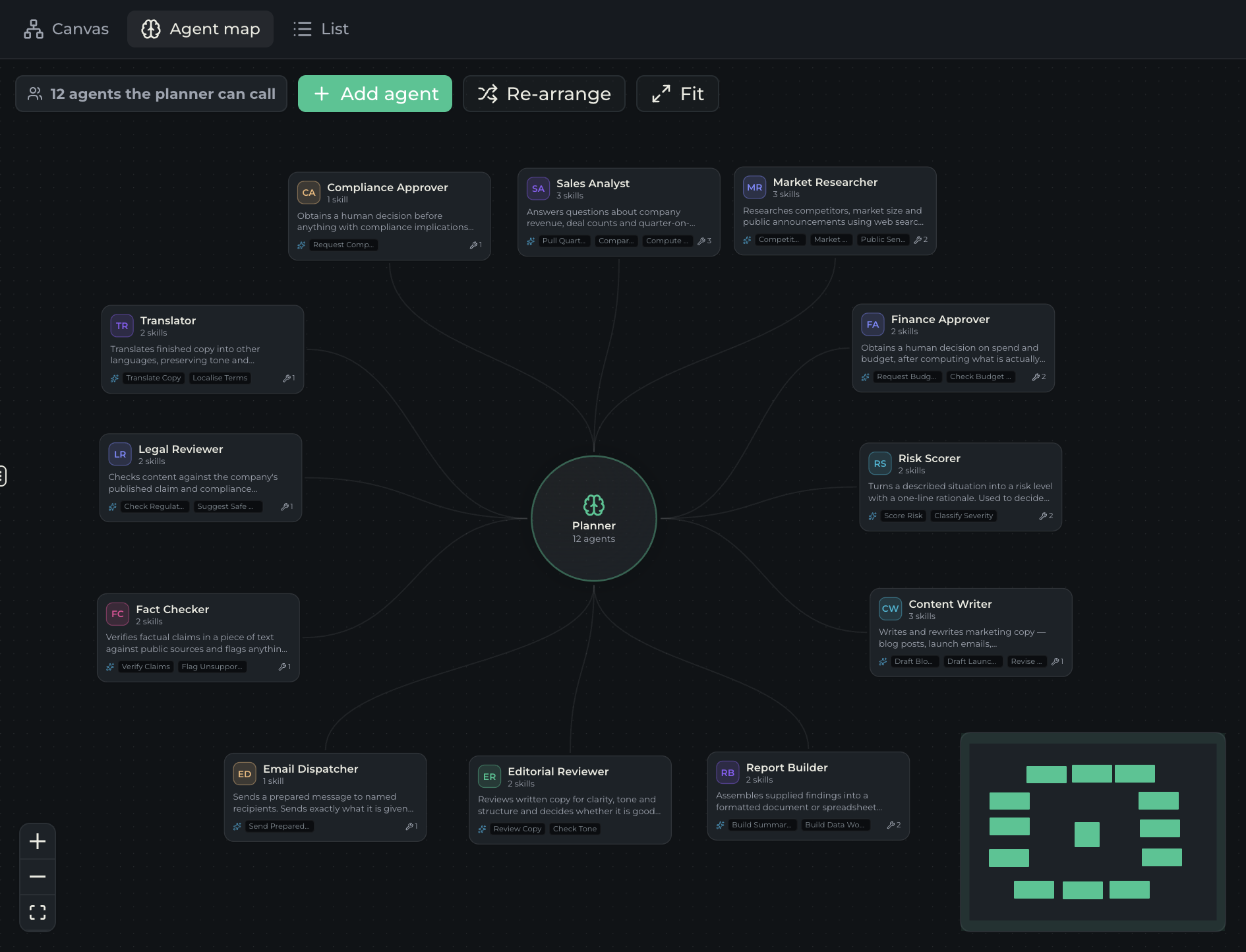
Task: Click the Check Budget skill chip
Action: pos(980,376)
